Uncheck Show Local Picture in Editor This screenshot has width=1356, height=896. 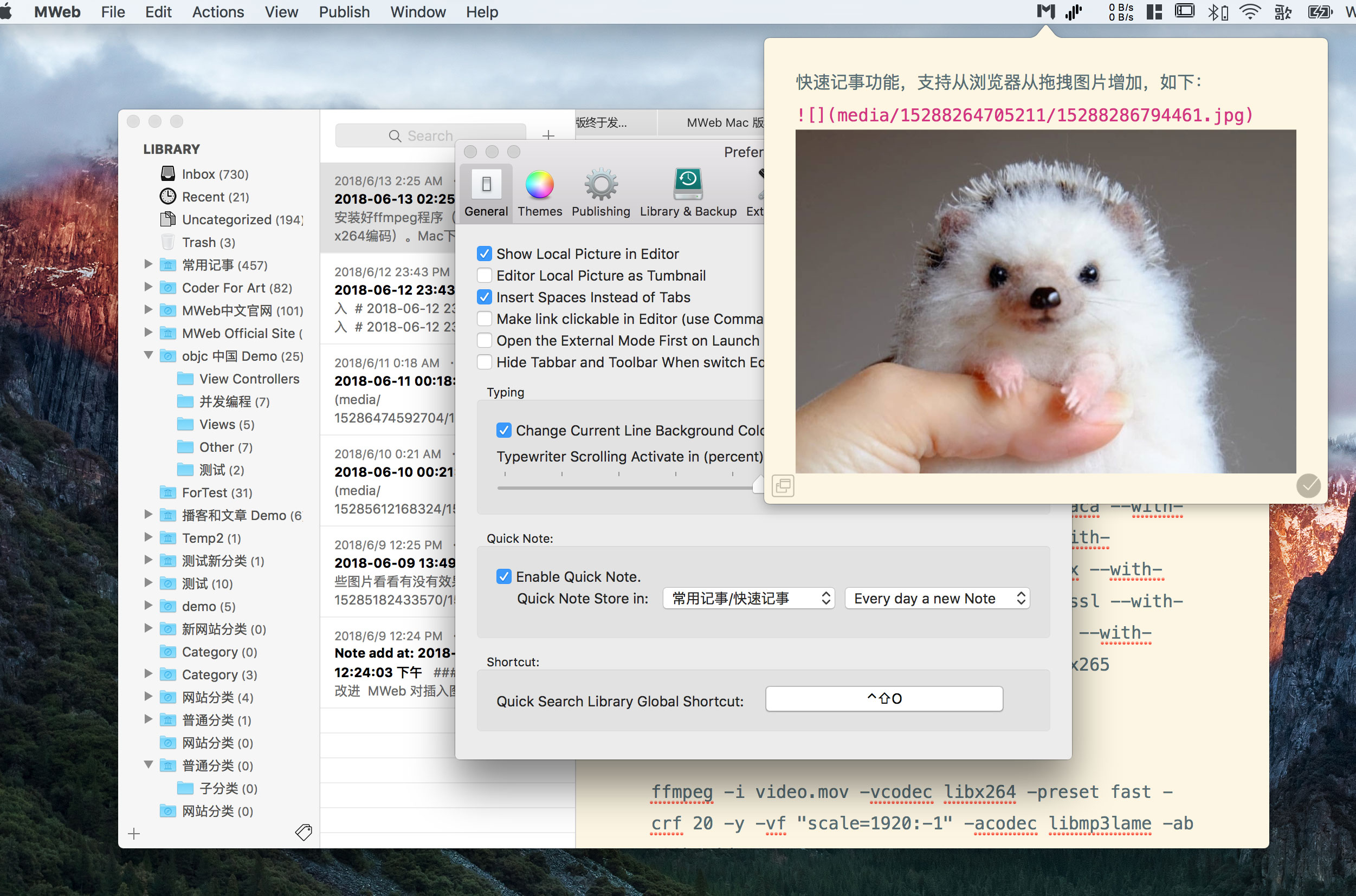pyautogui.click(x=484, y=254)
